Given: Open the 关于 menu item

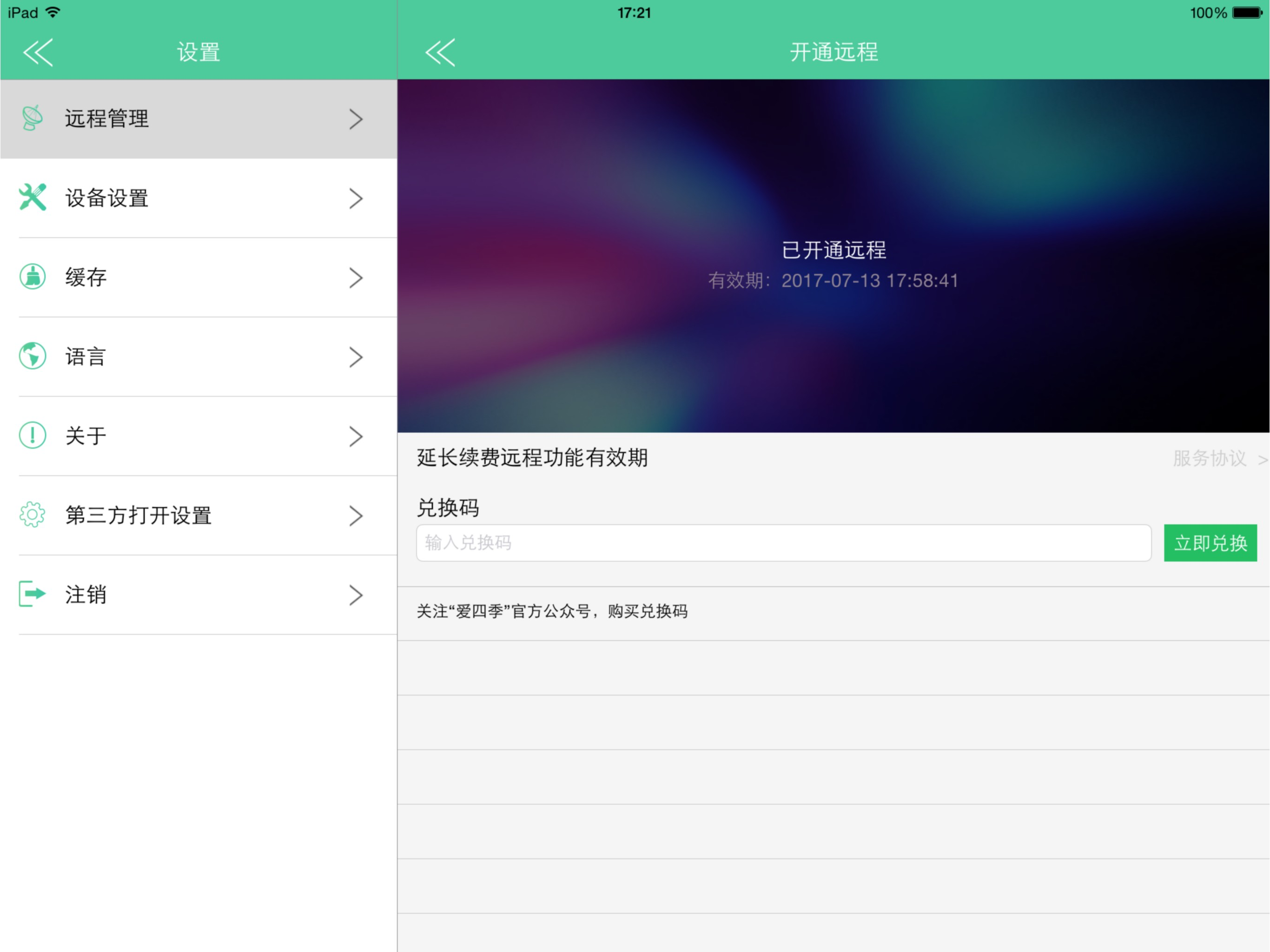Looking at the screenshot, I should 198,436.
